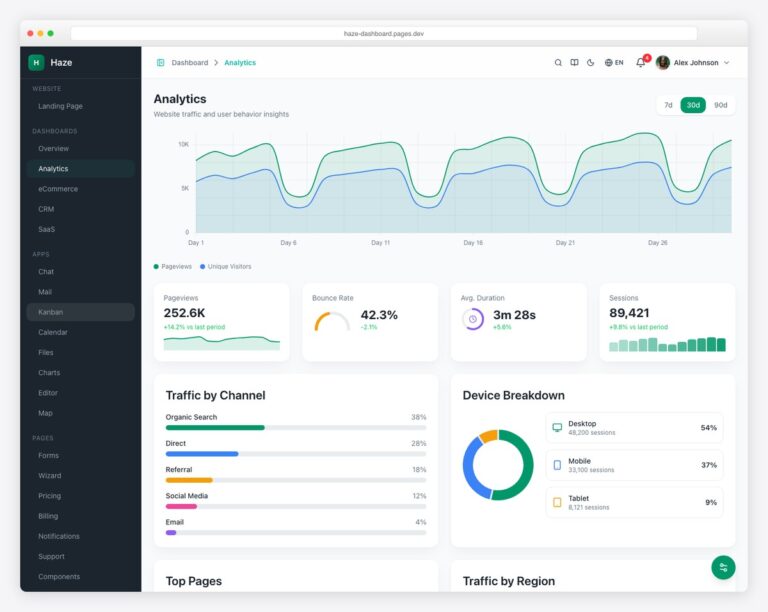Click the Device Breakdown donut chart
The image size is (768, 612).
pyautogui.click(x=498, y=465)
